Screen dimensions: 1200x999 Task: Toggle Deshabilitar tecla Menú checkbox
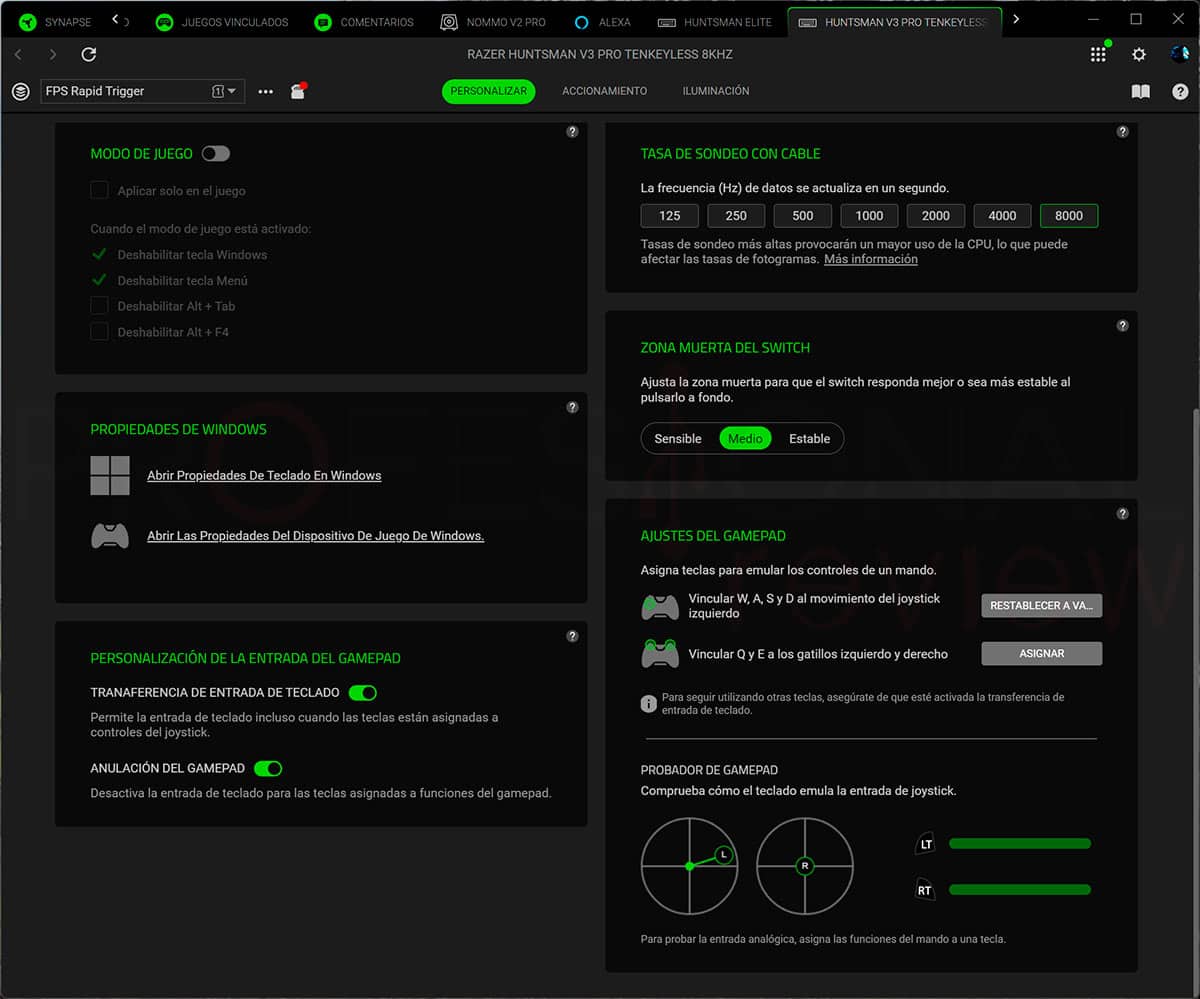(x=99, y=280)
